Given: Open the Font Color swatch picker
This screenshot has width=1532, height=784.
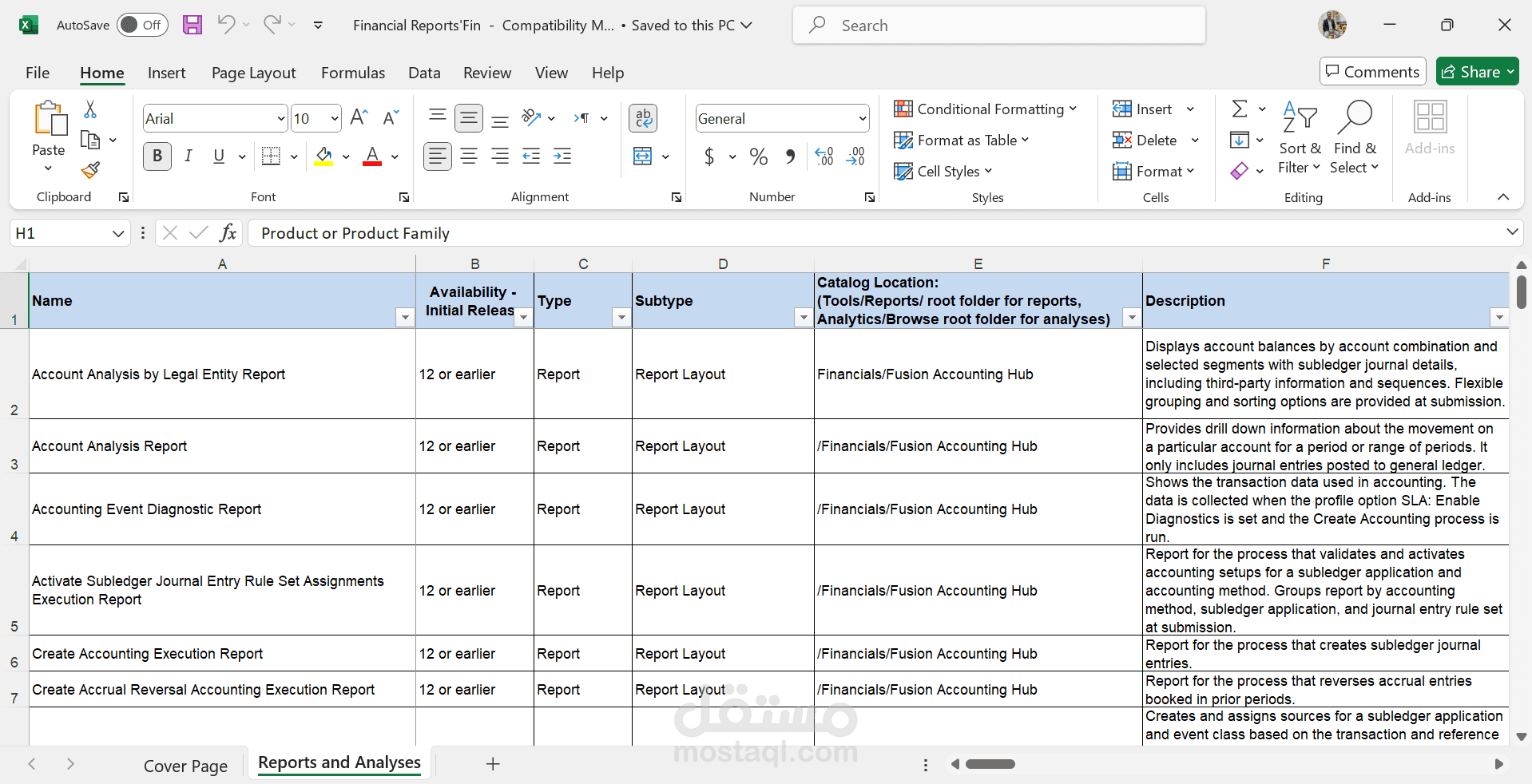Looking at the screenshot, I should 395,156.
